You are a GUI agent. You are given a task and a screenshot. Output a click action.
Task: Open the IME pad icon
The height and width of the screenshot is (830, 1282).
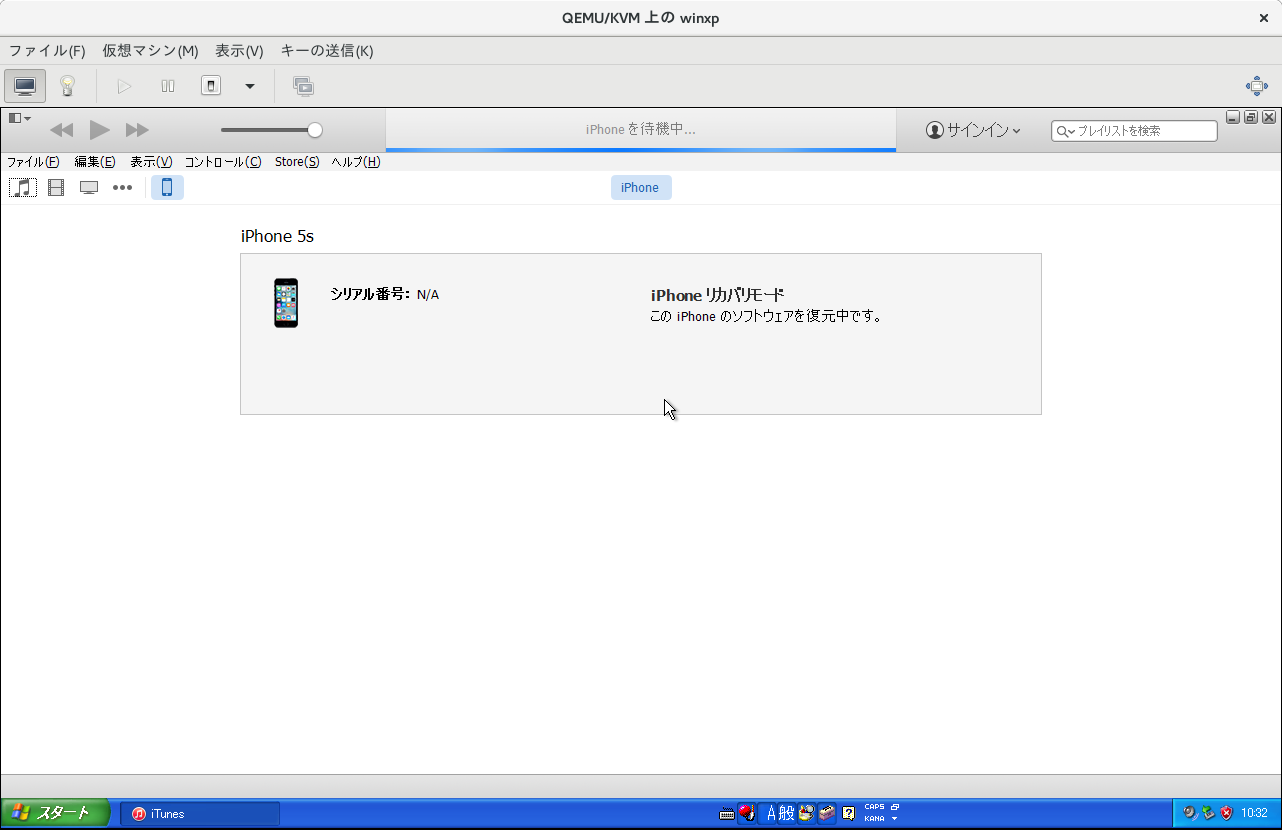[806, 813]
